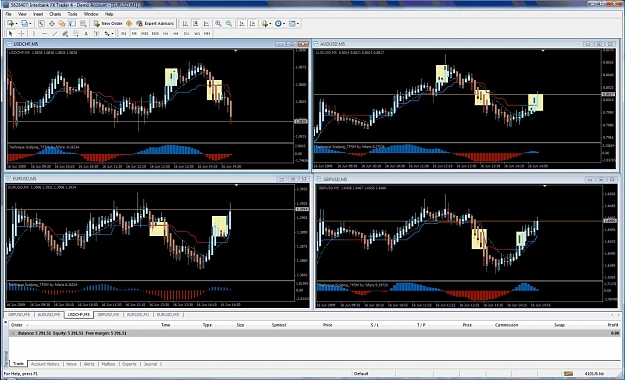Select the Crosshair tool
This screenshot has height=380, width=625.
point(21,33)
